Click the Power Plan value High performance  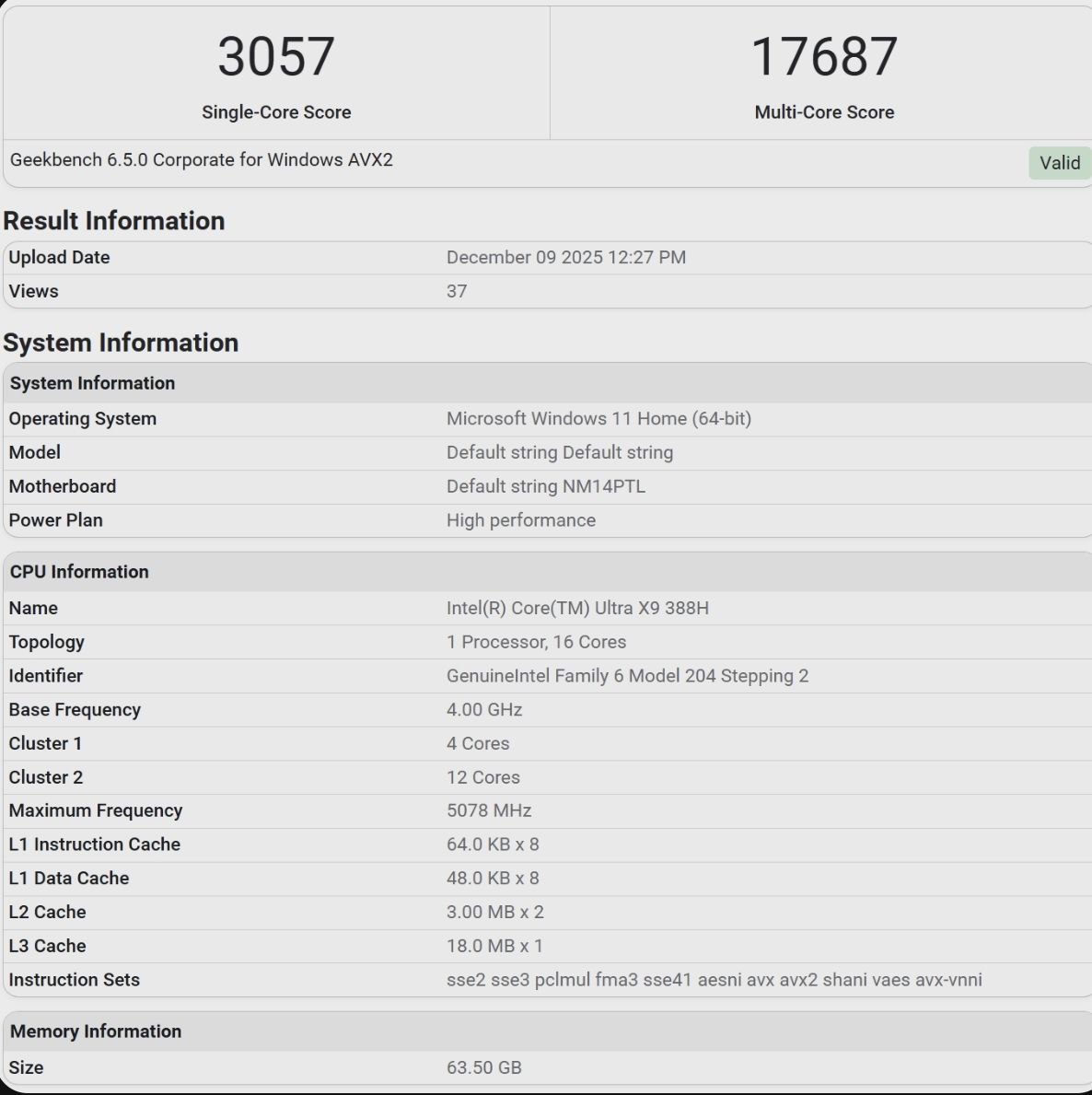coord(520,520)
